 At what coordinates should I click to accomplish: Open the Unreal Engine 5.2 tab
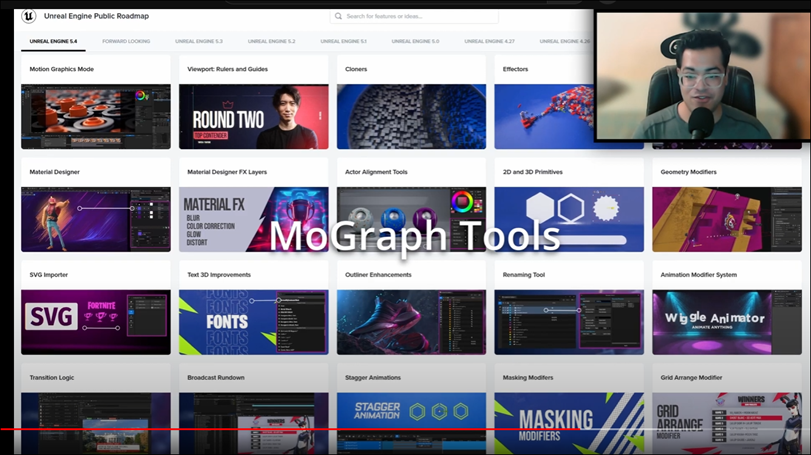(272, 41)
